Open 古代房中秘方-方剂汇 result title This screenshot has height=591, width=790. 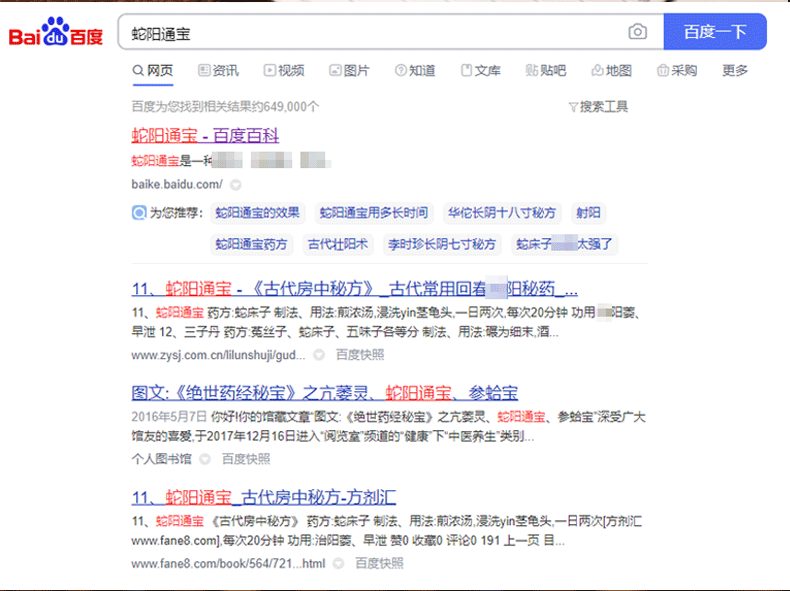264,497
